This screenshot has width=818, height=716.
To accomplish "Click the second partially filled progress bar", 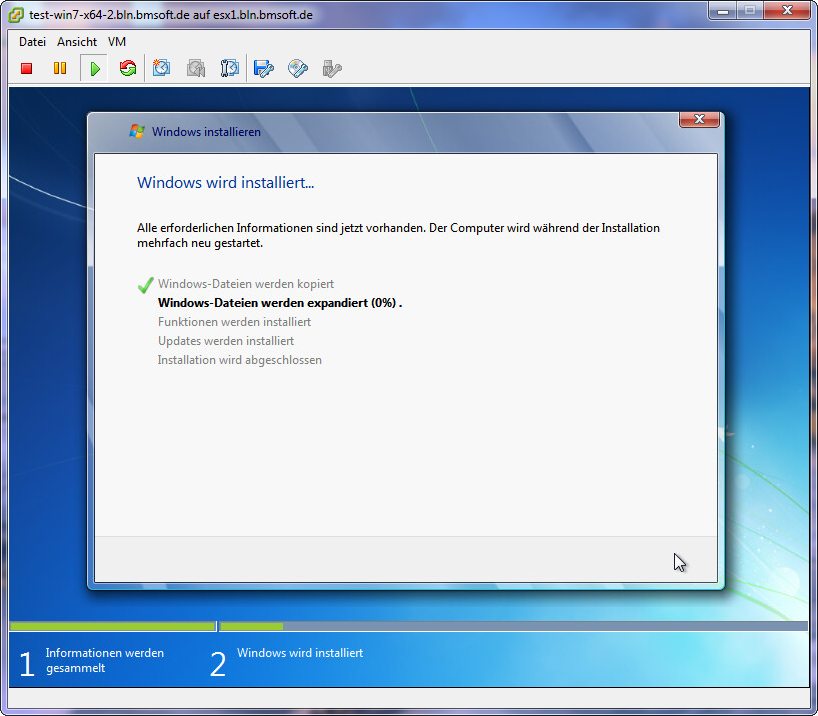I will coord(514,626).
